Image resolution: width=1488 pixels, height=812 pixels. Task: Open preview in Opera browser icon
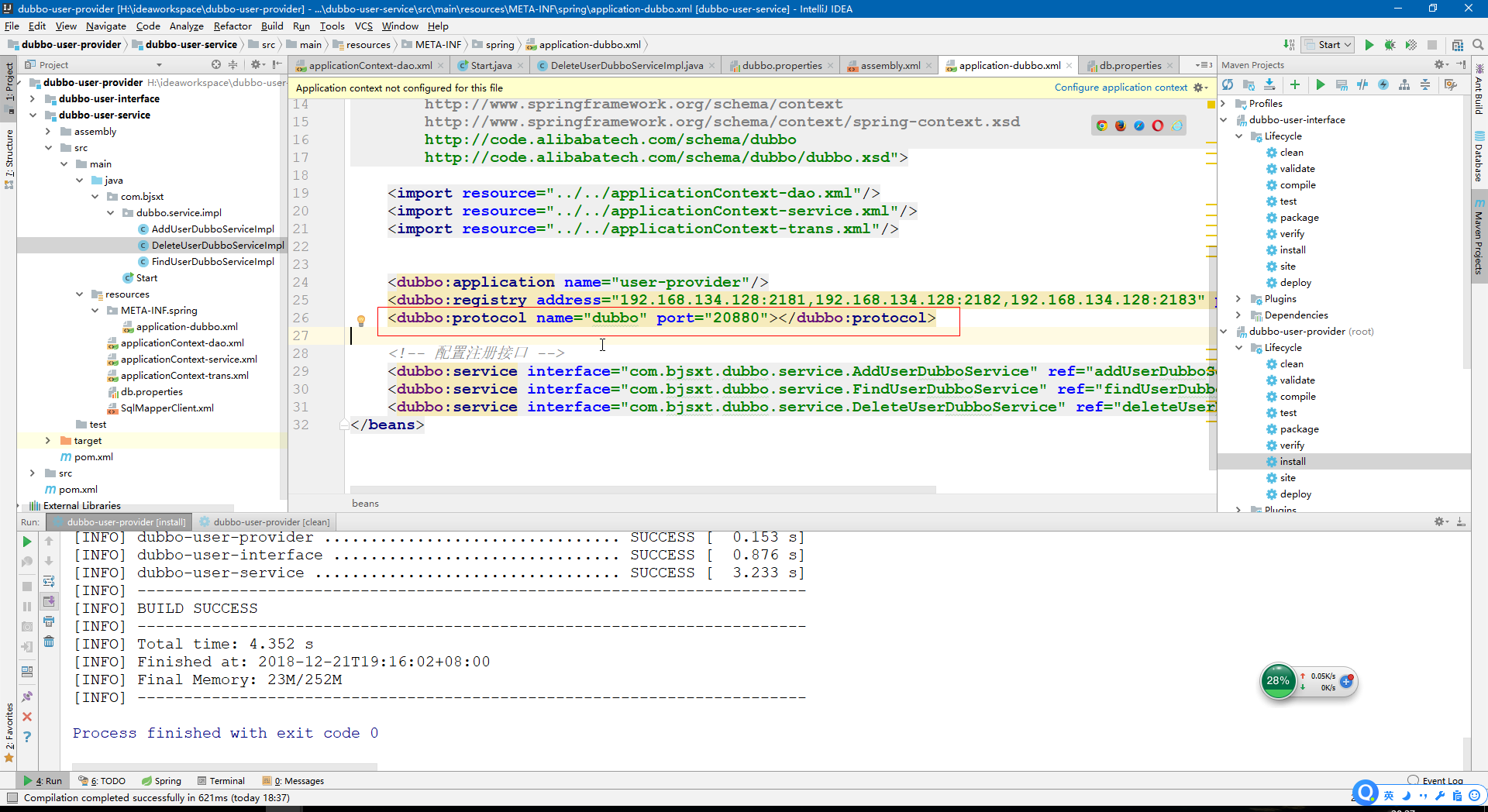[x=1158, y=126]
